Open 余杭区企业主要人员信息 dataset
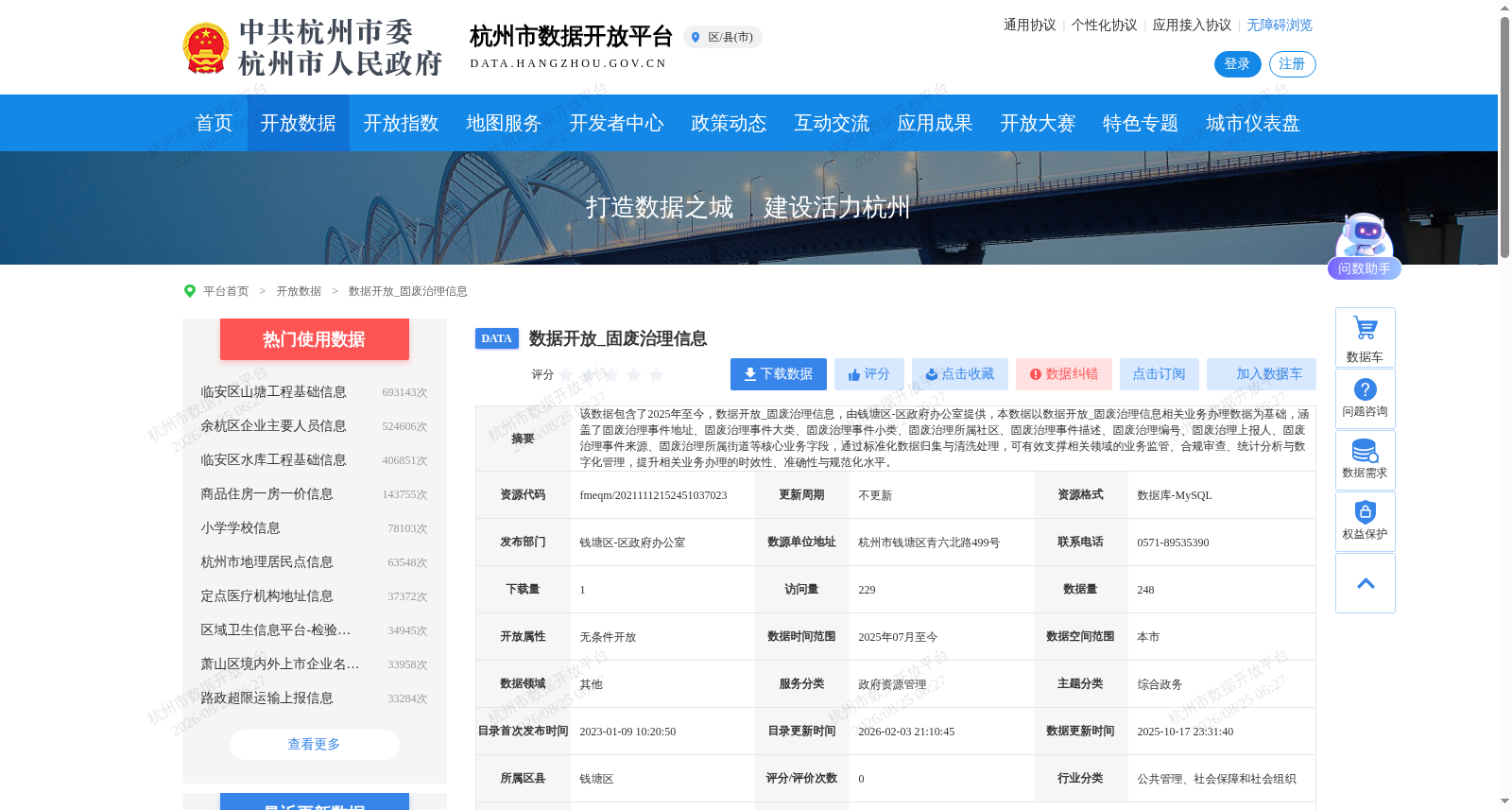 274,426
